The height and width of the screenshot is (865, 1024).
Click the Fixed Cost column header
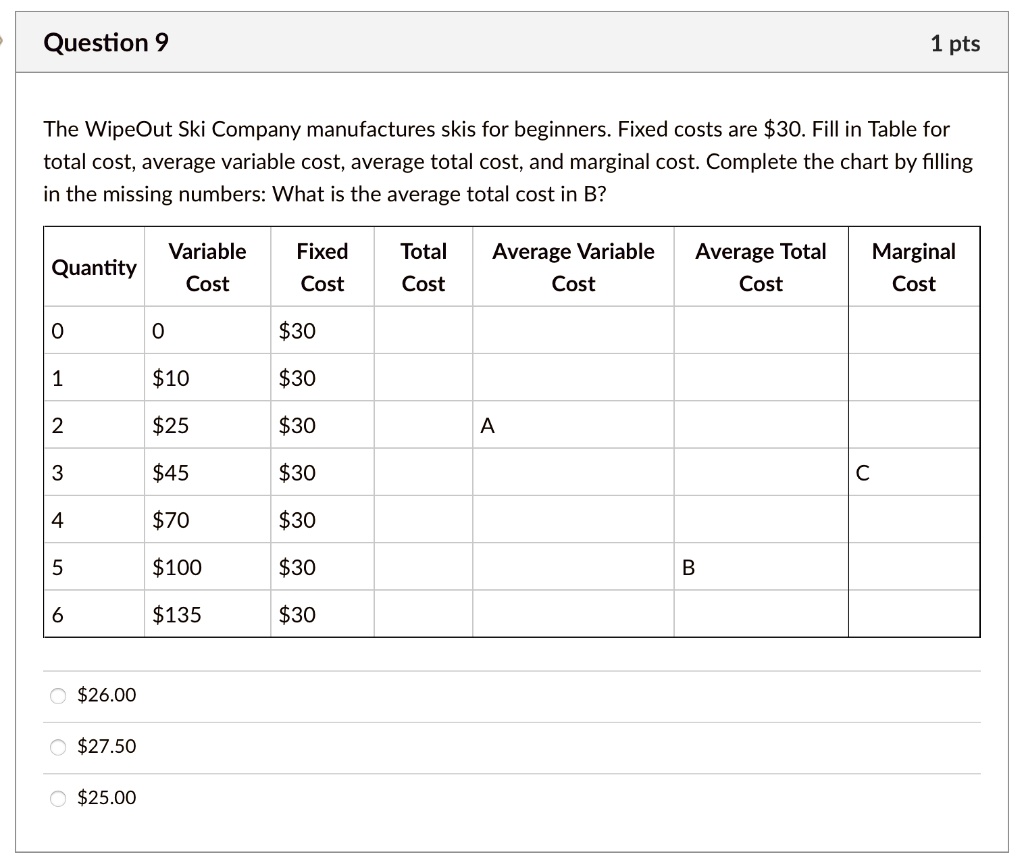(x=322, y=266)
